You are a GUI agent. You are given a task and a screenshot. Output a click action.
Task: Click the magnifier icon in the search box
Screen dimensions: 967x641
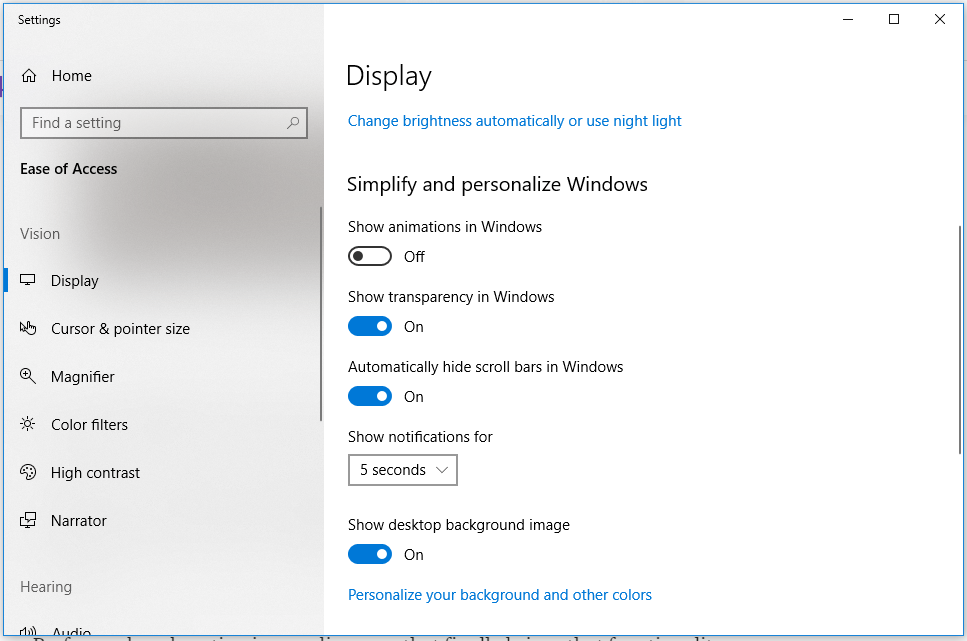291,122
